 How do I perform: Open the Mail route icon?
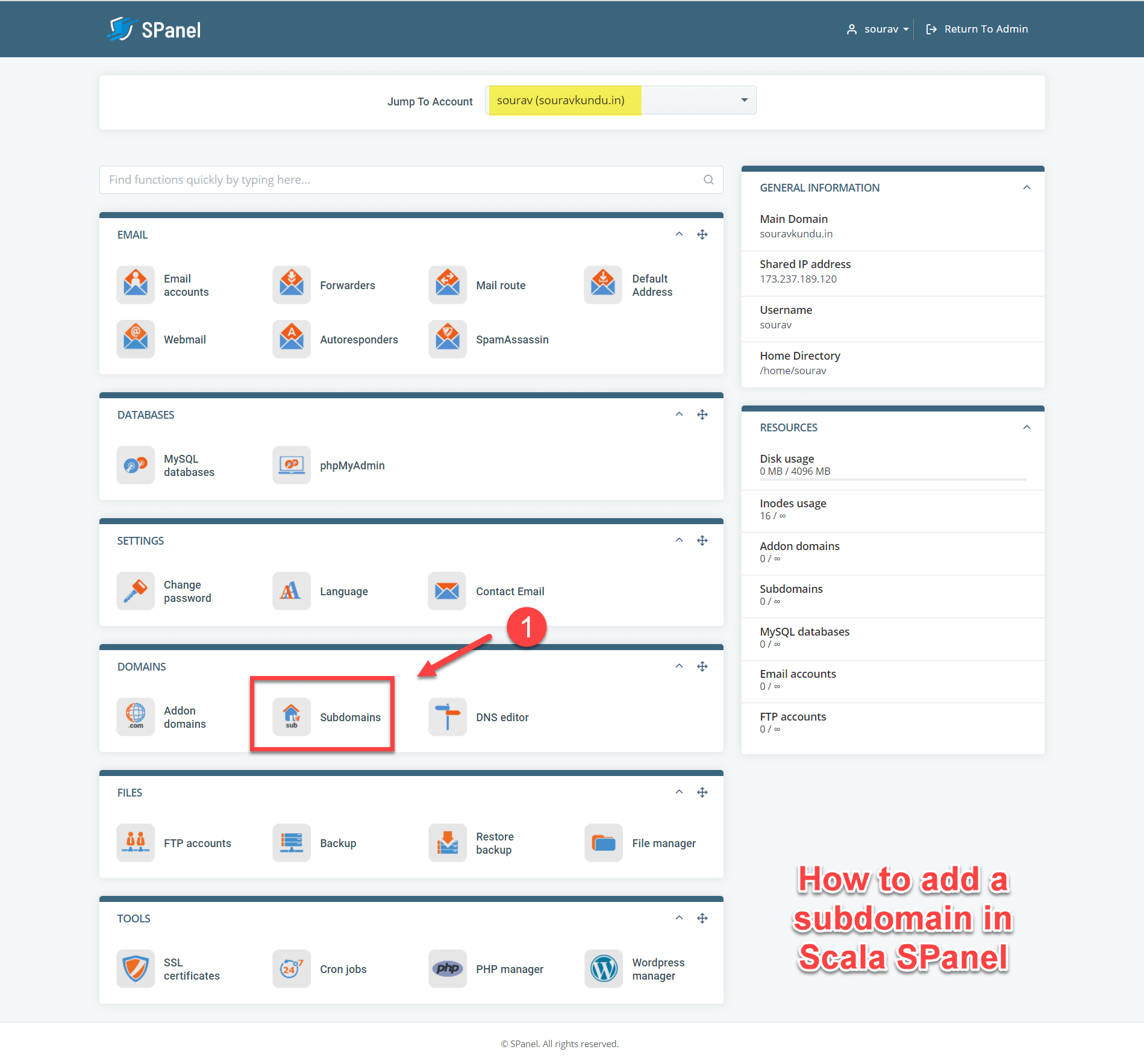tap(448, 285)
